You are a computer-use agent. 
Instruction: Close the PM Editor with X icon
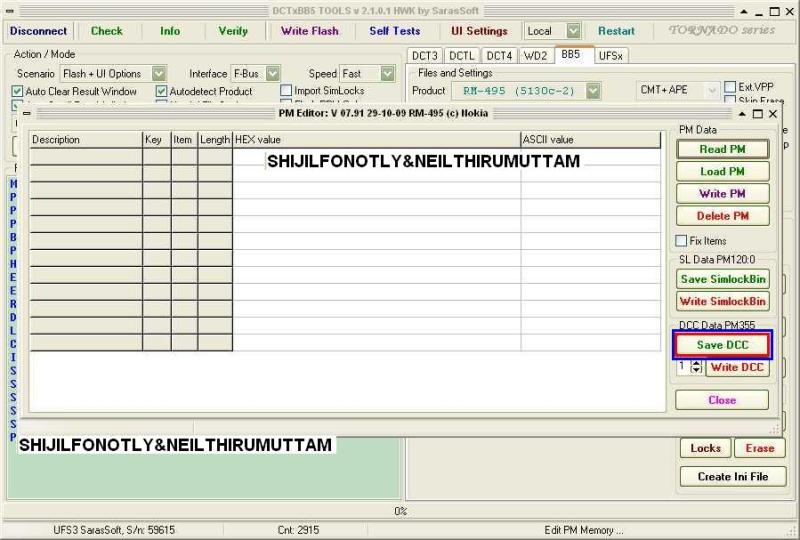772,113
